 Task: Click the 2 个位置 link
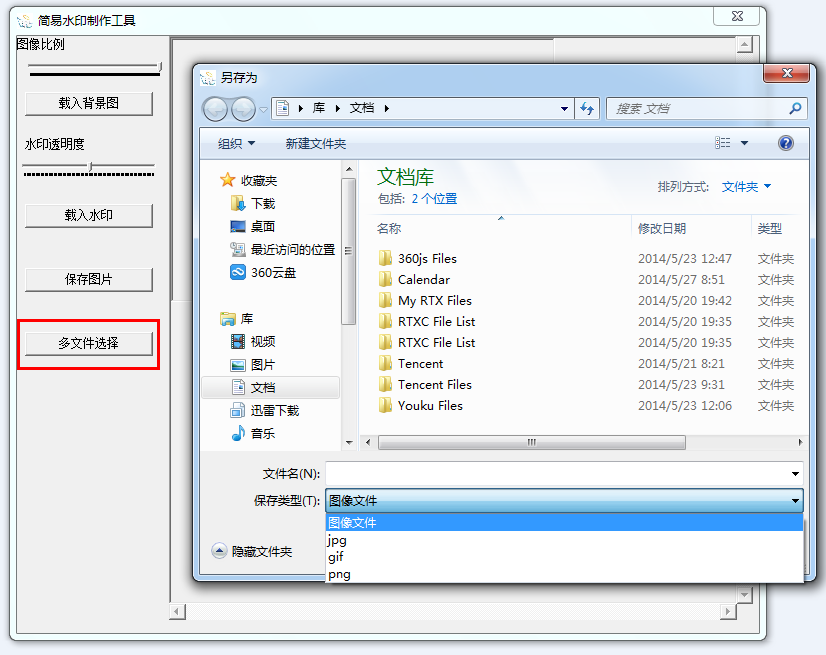tap(434, 199)
